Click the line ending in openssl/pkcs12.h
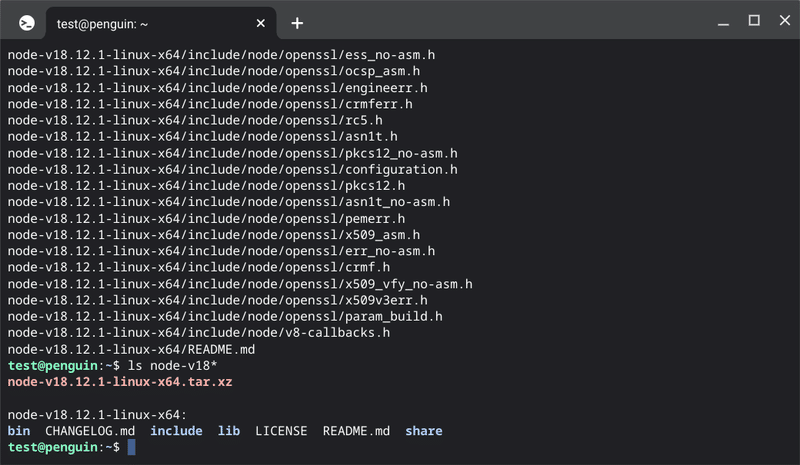 click(207, 186)
